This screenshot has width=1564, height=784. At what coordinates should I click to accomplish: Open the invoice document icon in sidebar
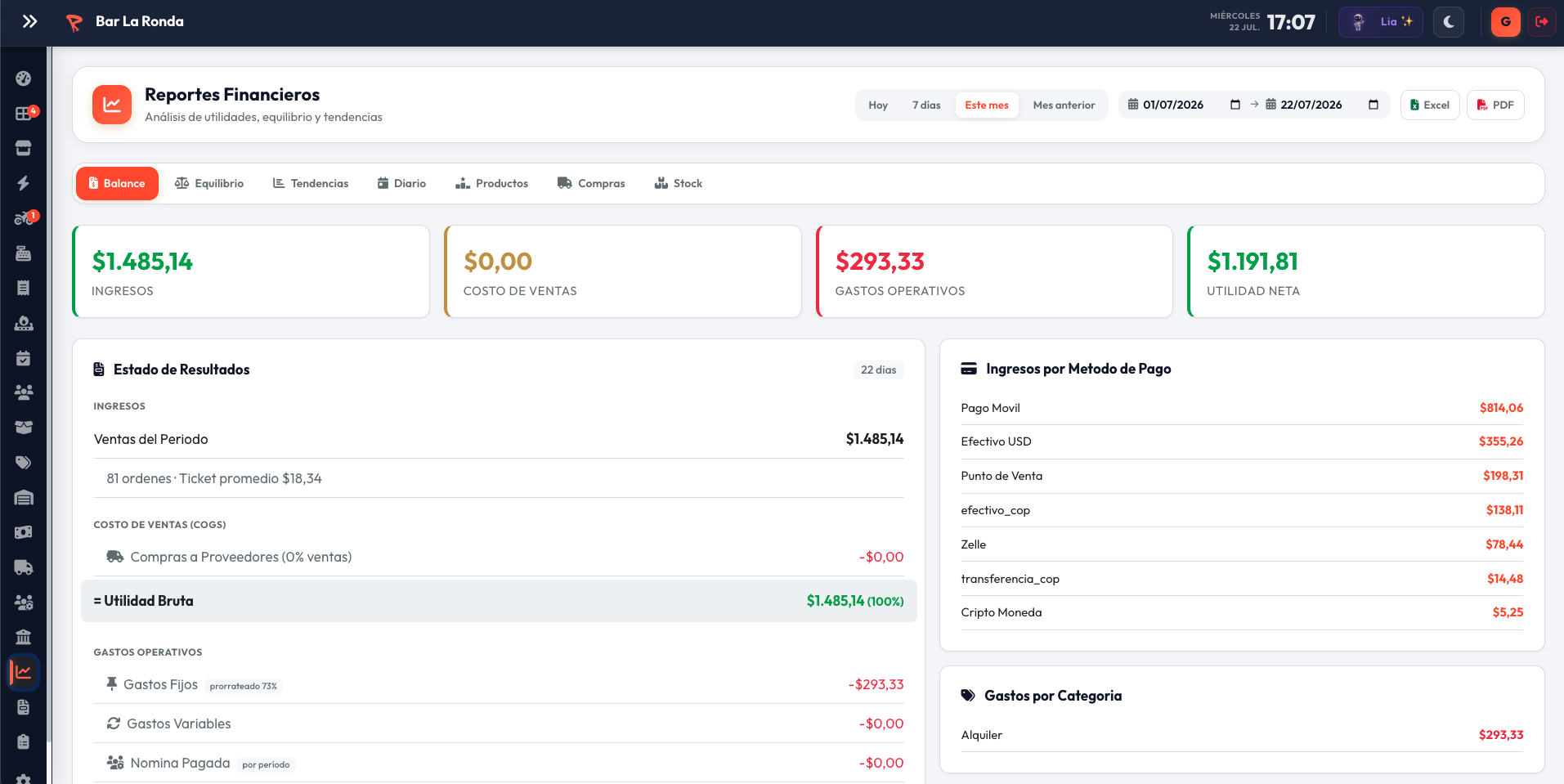(x=24, y=707)
